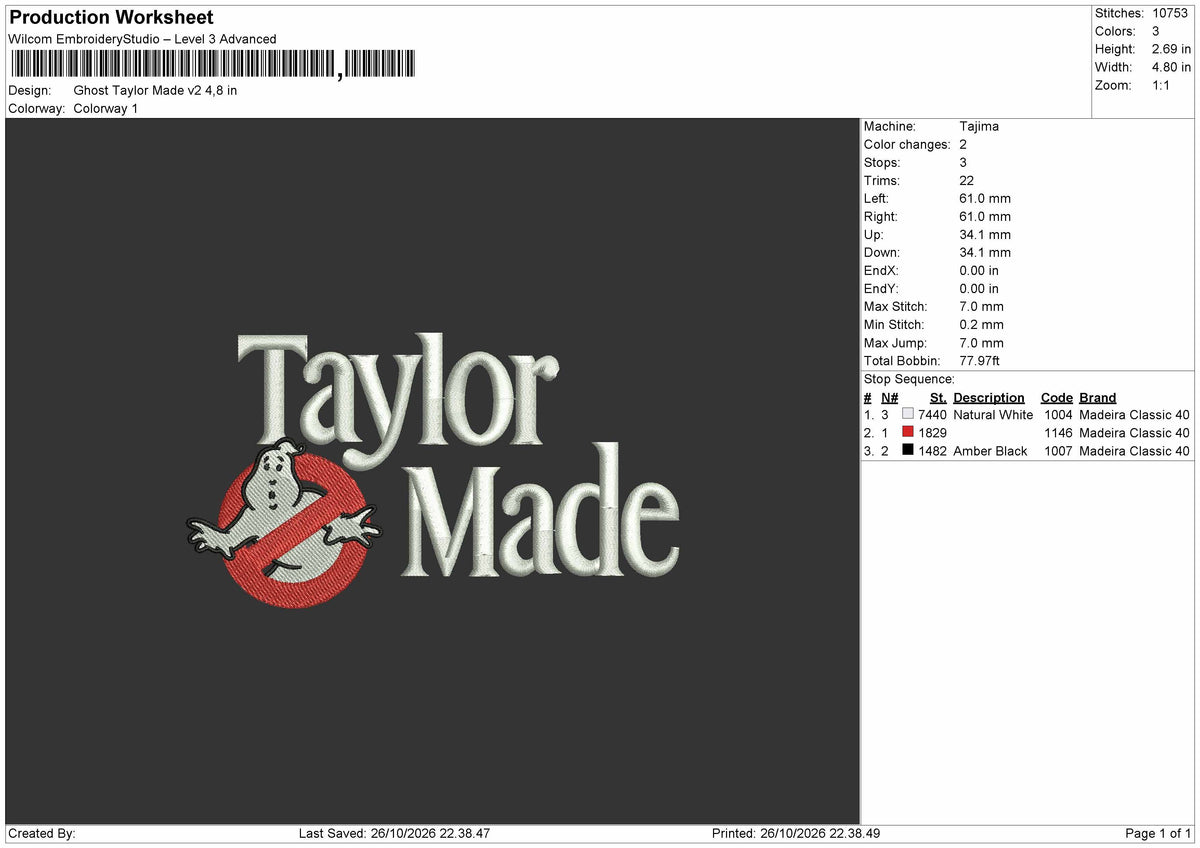Click the Page 1 of 1 text
The image size is (1200, 848).
click(x=1158, y=834)
